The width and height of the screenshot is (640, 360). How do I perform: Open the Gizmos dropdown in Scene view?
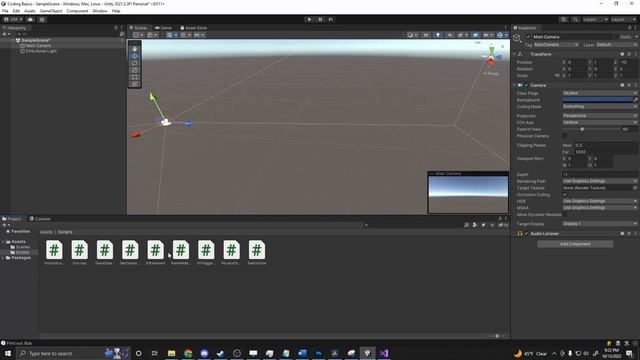pos(502,35)
